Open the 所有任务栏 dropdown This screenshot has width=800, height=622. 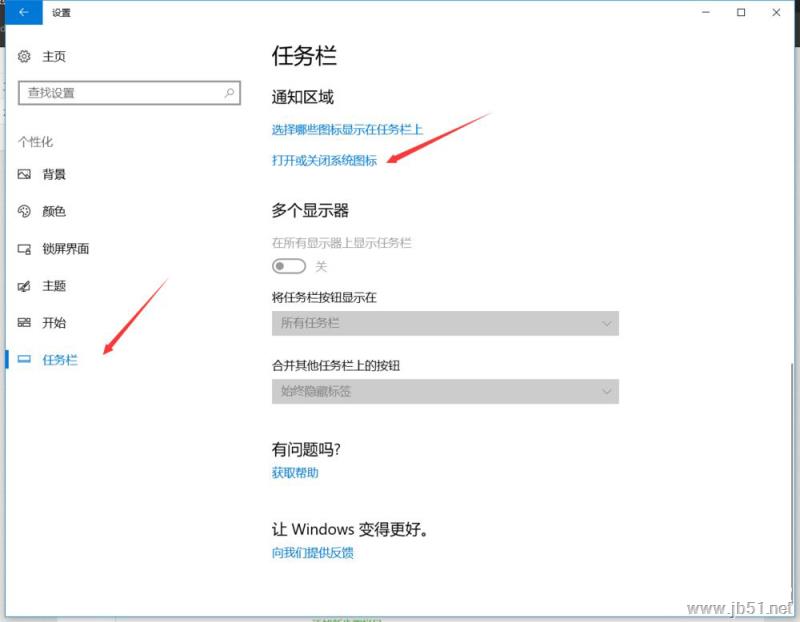point(445,323)
